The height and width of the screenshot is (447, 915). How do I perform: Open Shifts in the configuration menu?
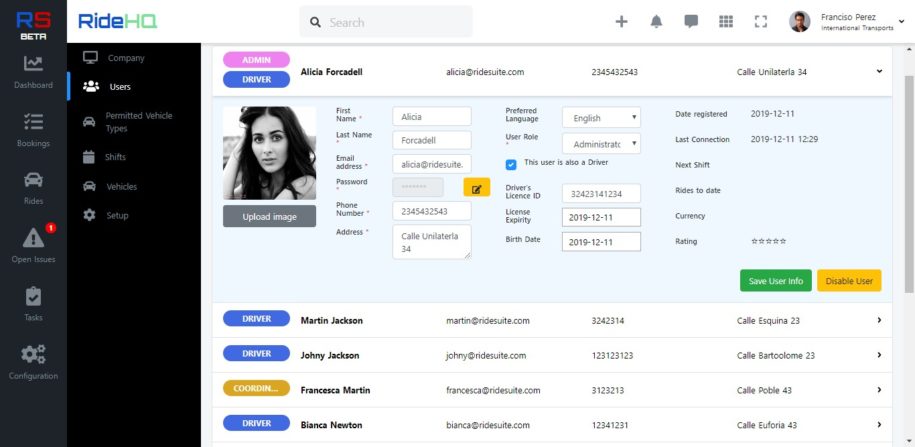[x=115, y=157]
